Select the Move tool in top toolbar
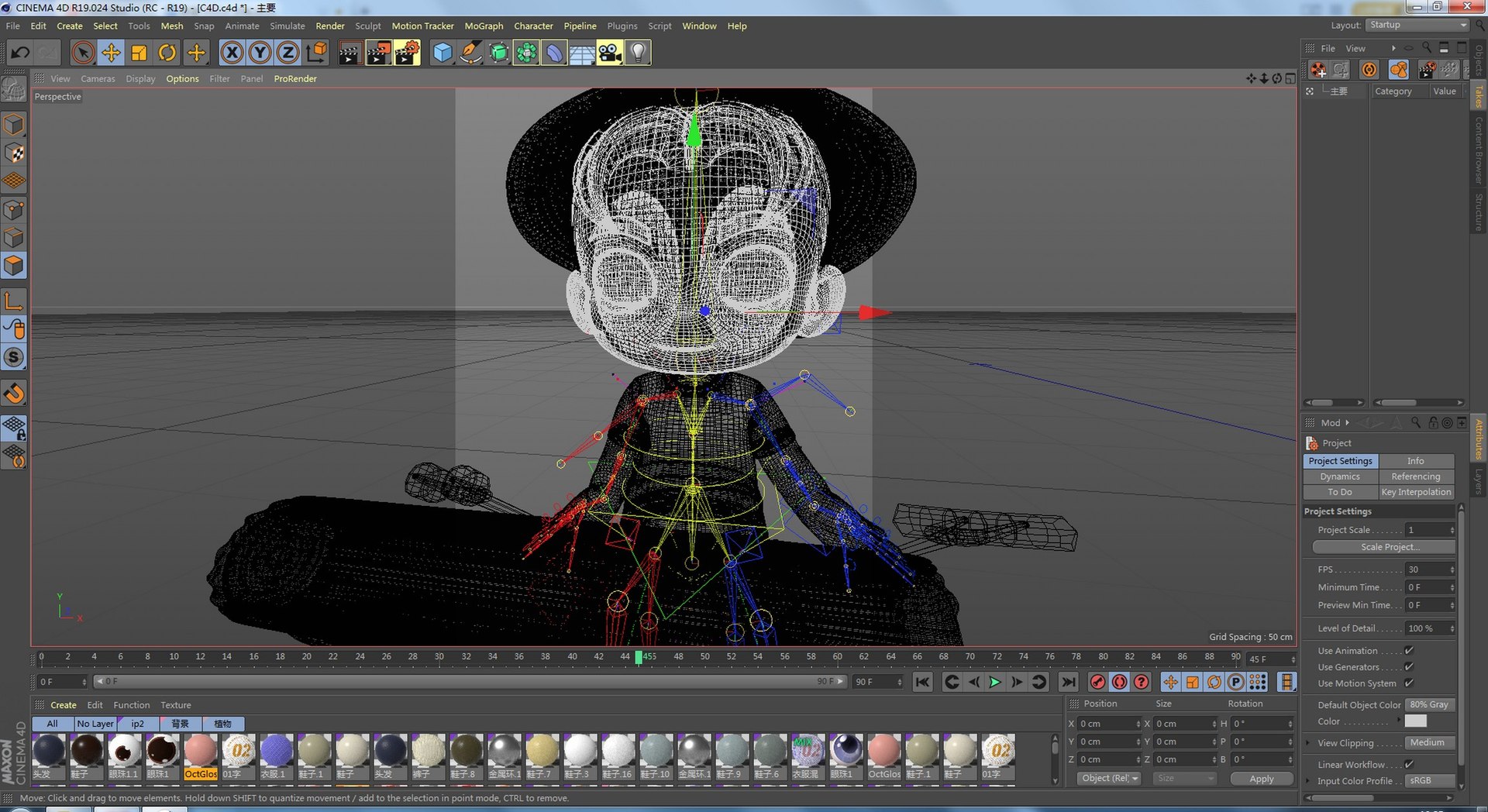Image resolution: width=1488 pixels, height=812 pixels. pos(111,53)
